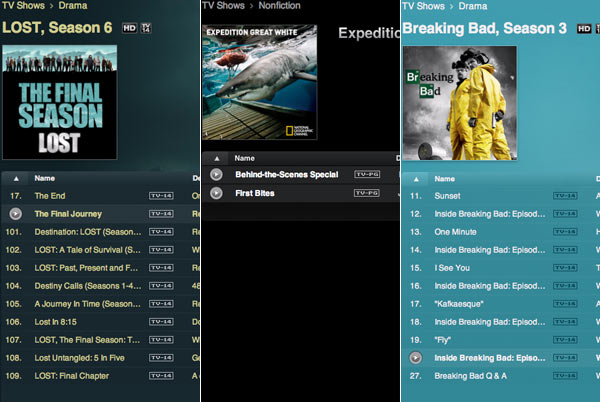Go to TV Shows breadcrumb above Breaking Bad
This screenshot has width=600, height=402.
(423, 6)
